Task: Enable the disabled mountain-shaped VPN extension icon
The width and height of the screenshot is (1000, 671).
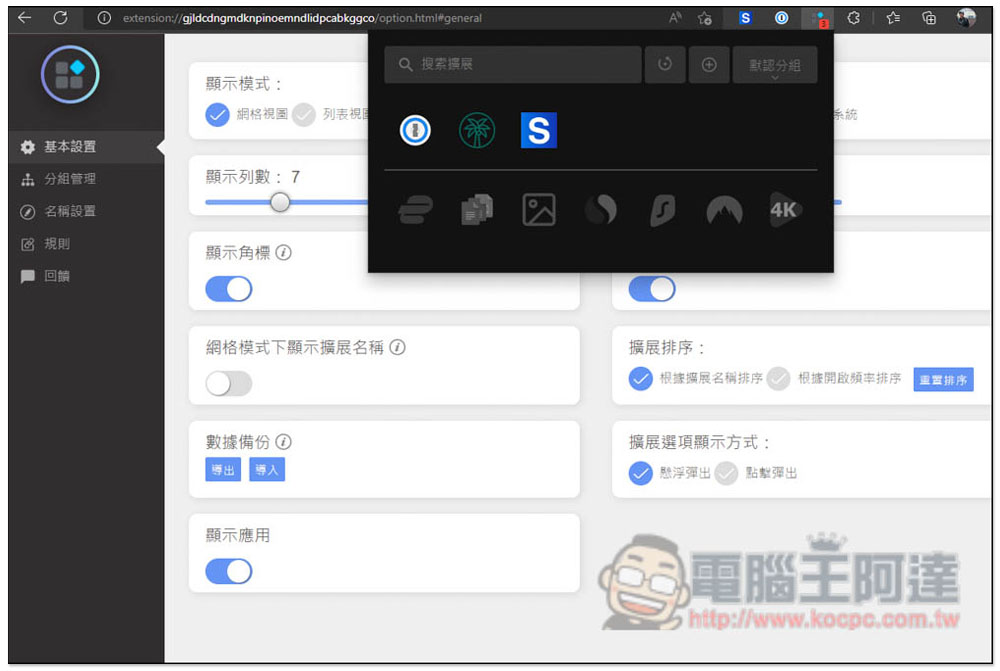Action: click(724, 210)
